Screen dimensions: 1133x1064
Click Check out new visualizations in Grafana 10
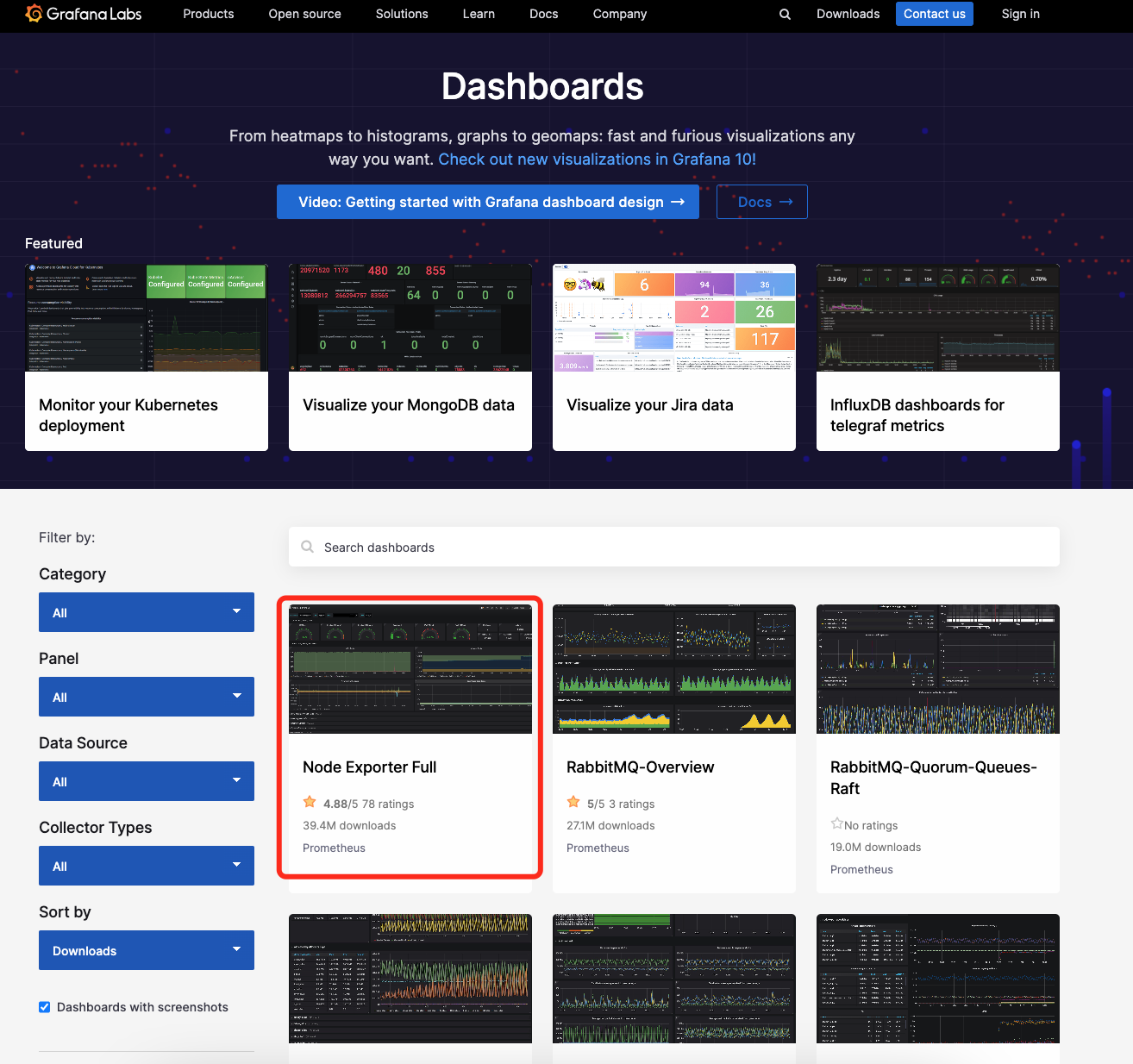(x=598, y=160)
